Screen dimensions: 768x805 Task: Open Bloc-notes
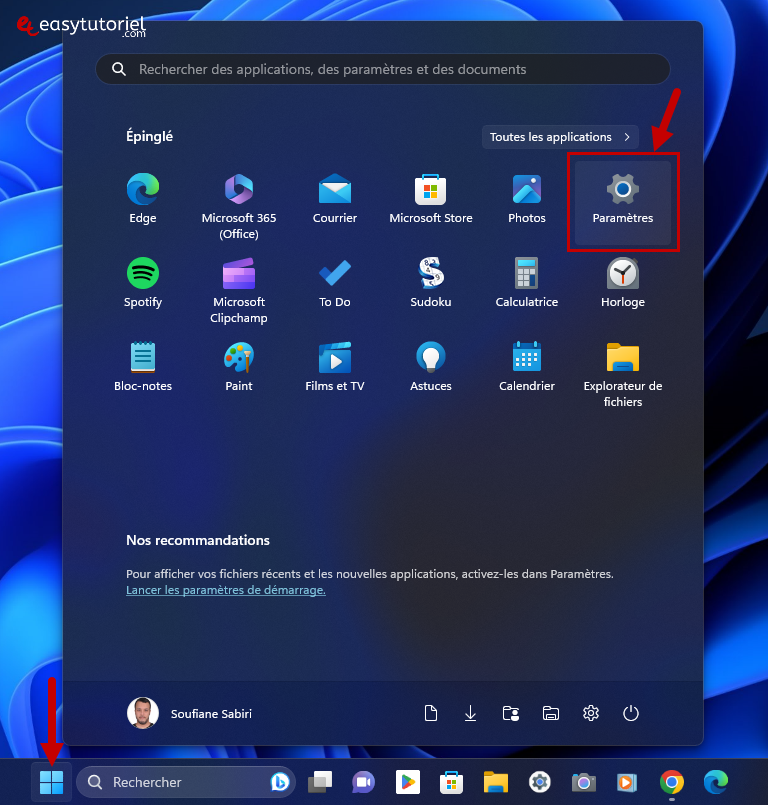point(143,367)
